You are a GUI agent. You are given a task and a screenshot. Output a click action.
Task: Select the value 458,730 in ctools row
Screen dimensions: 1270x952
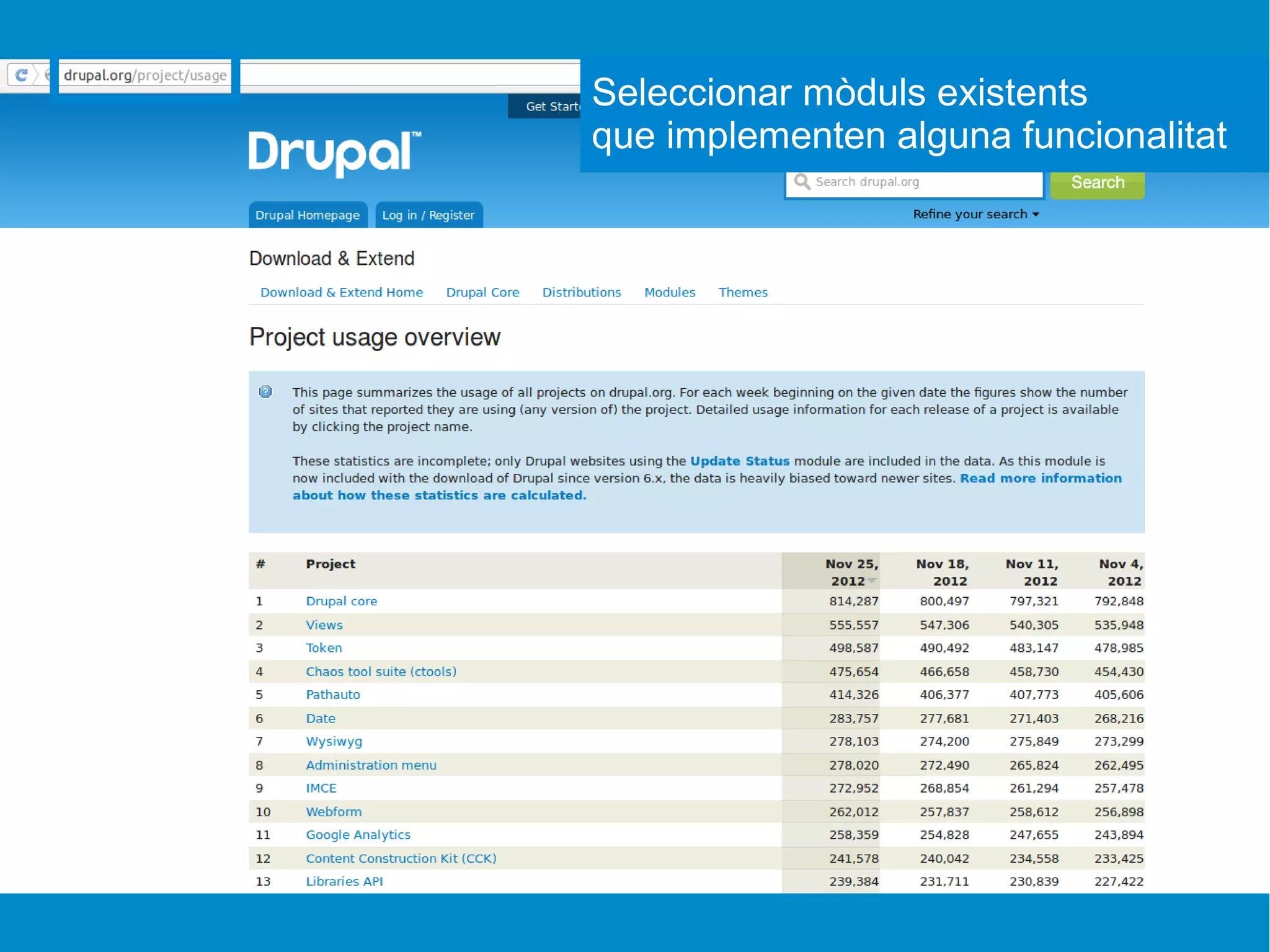1034,672
